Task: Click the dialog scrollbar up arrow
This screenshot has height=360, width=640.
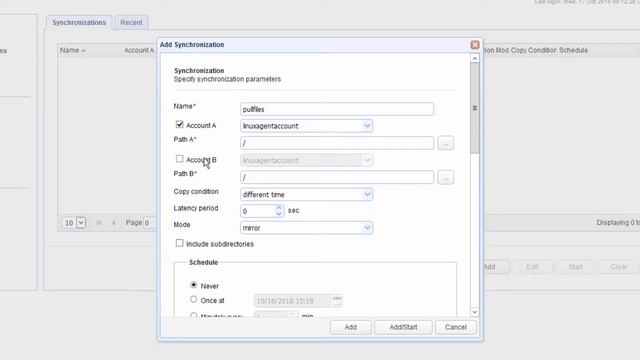Action: tap(474, 59)
